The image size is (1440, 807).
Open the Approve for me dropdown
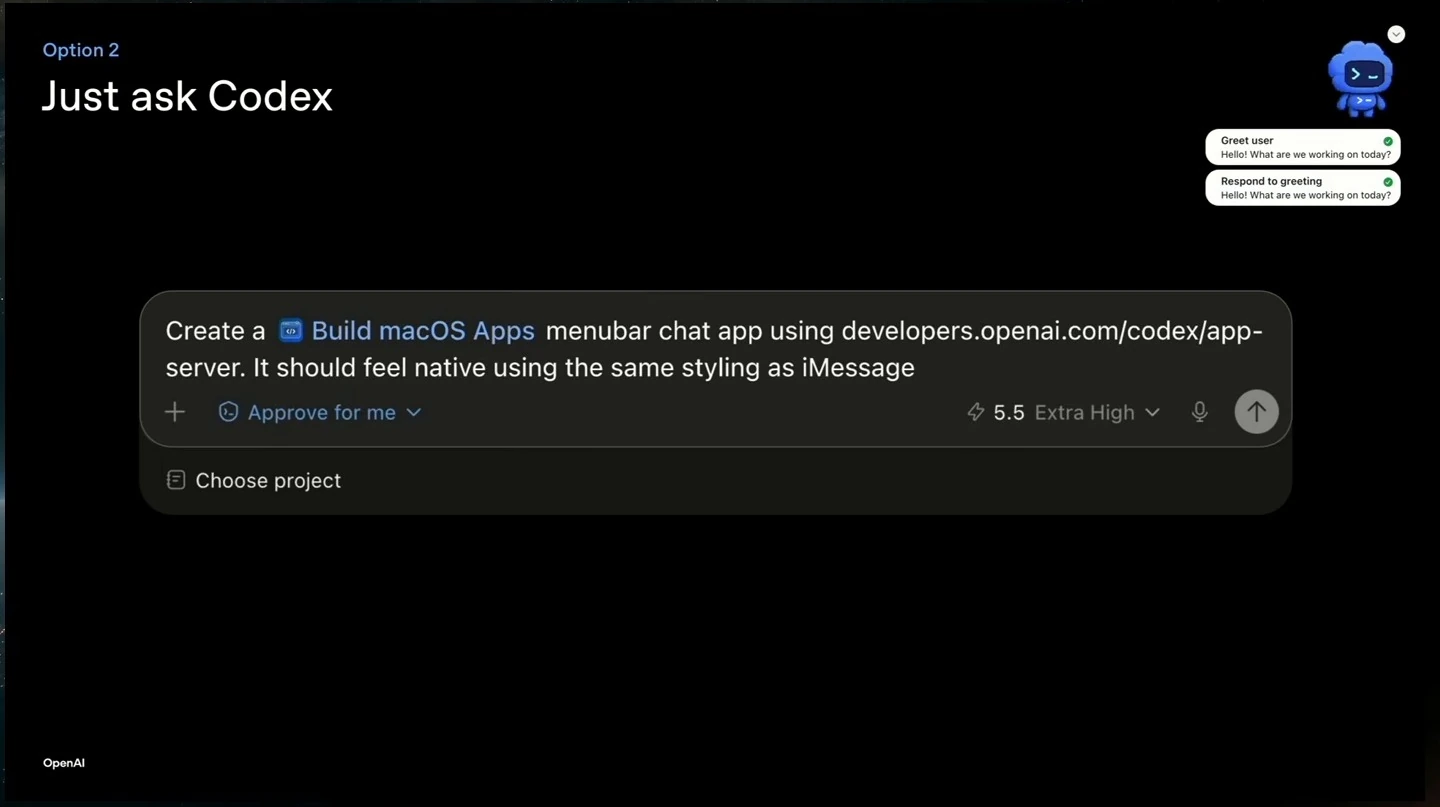tap(320, 412)
